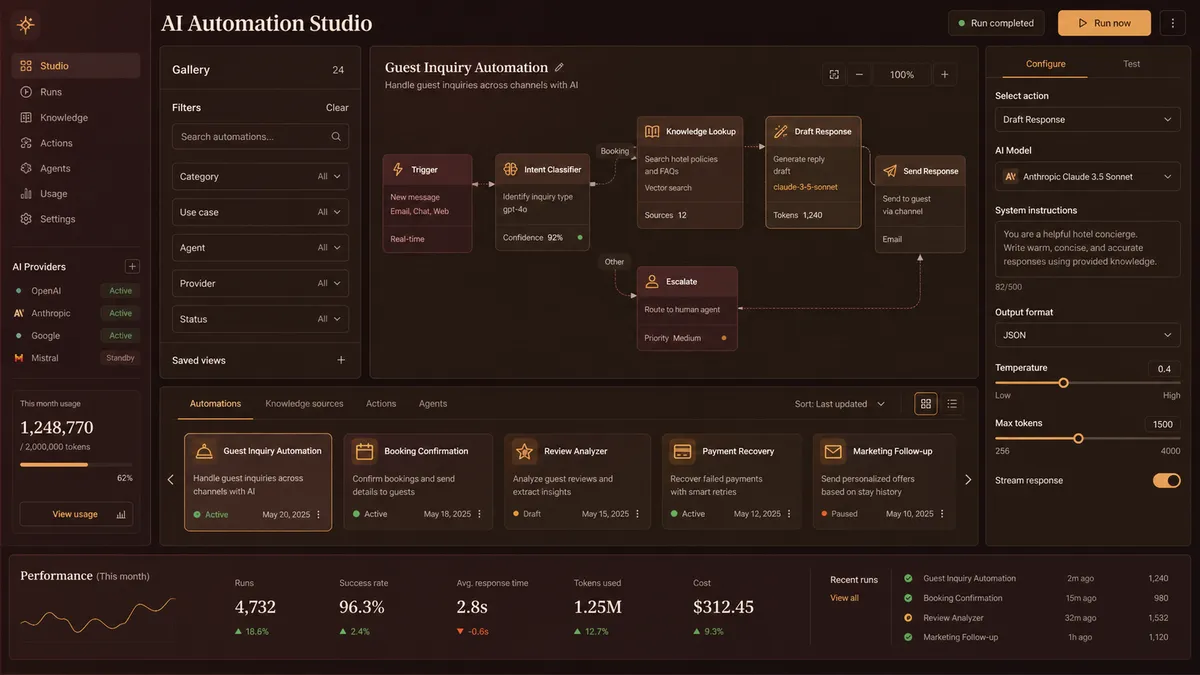Click the Send Response node paper plane icon

pyautogui.click(x=889, y=171)
